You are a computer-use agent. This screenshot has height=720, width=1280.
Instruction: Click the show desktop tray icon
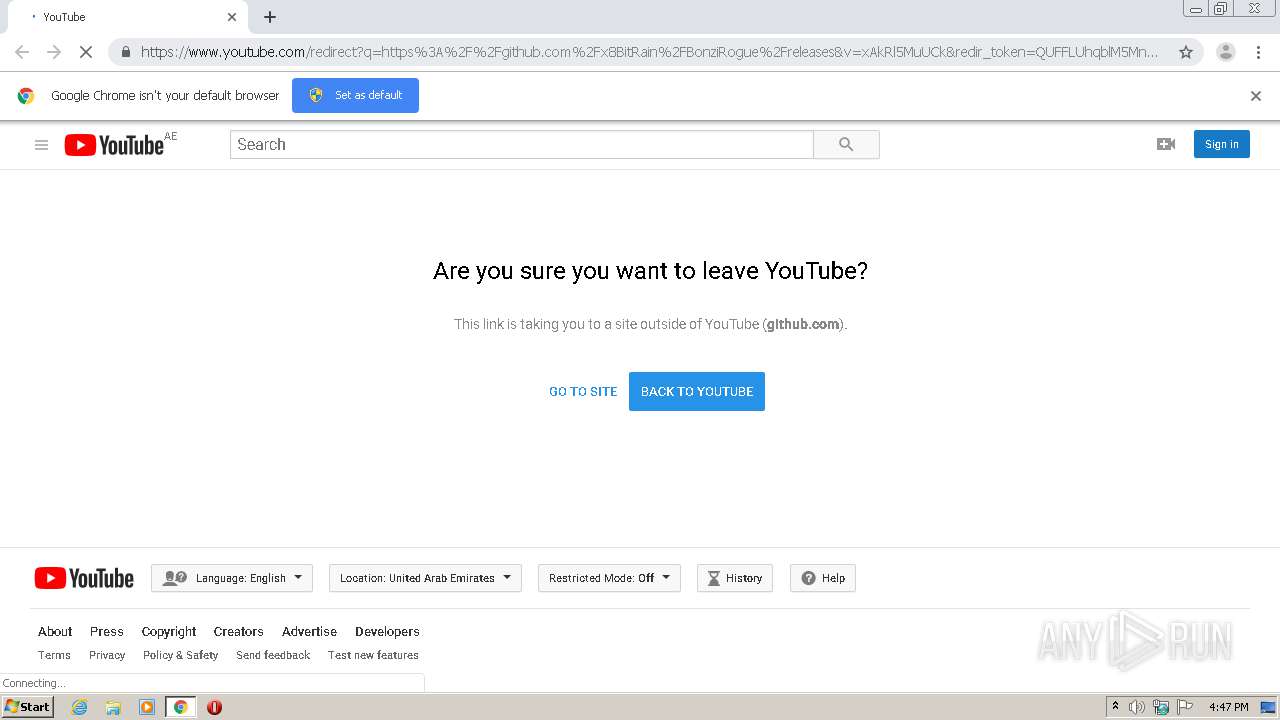click(1268, 707)
